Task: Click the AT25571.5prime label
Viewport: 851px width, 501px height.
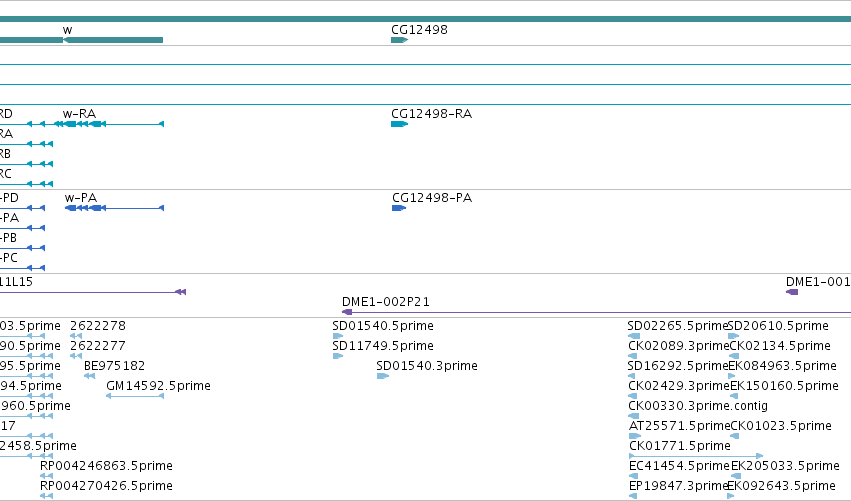Action: point(679,426)
